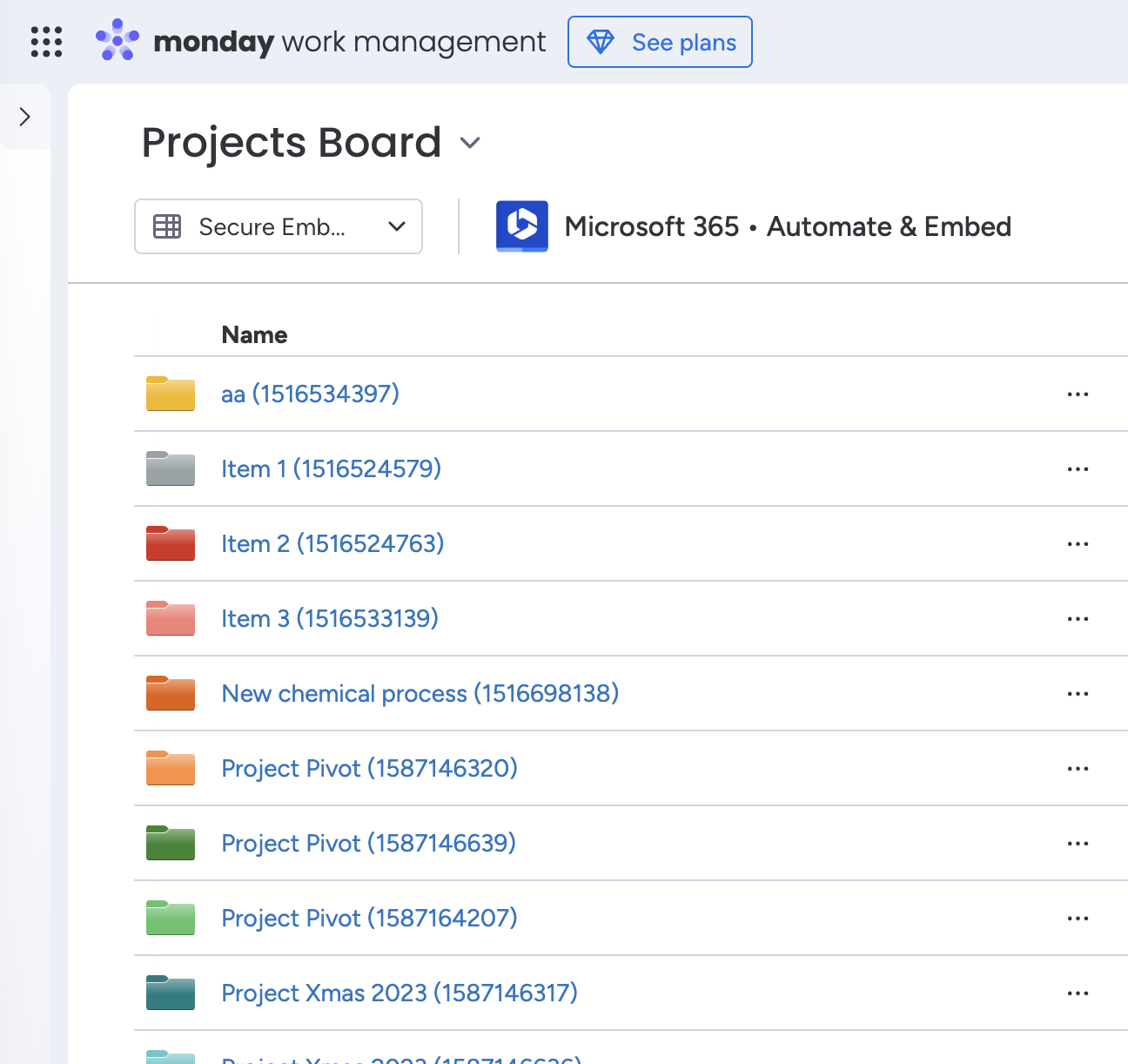Click the Microsoft 365 app icon
This screenshot has width=1128, height=1064.
pyautogui.click(x=521, y=226)
